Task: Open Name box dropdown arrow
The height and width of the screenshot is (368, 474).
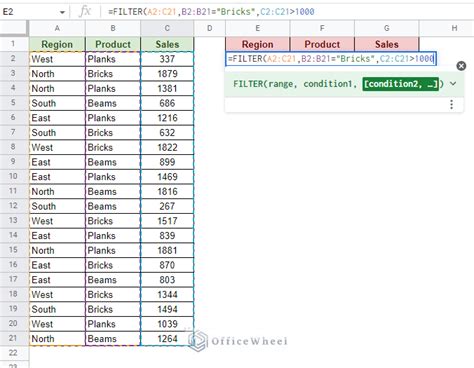Action: pyautogui.click(x=62, y=12)
